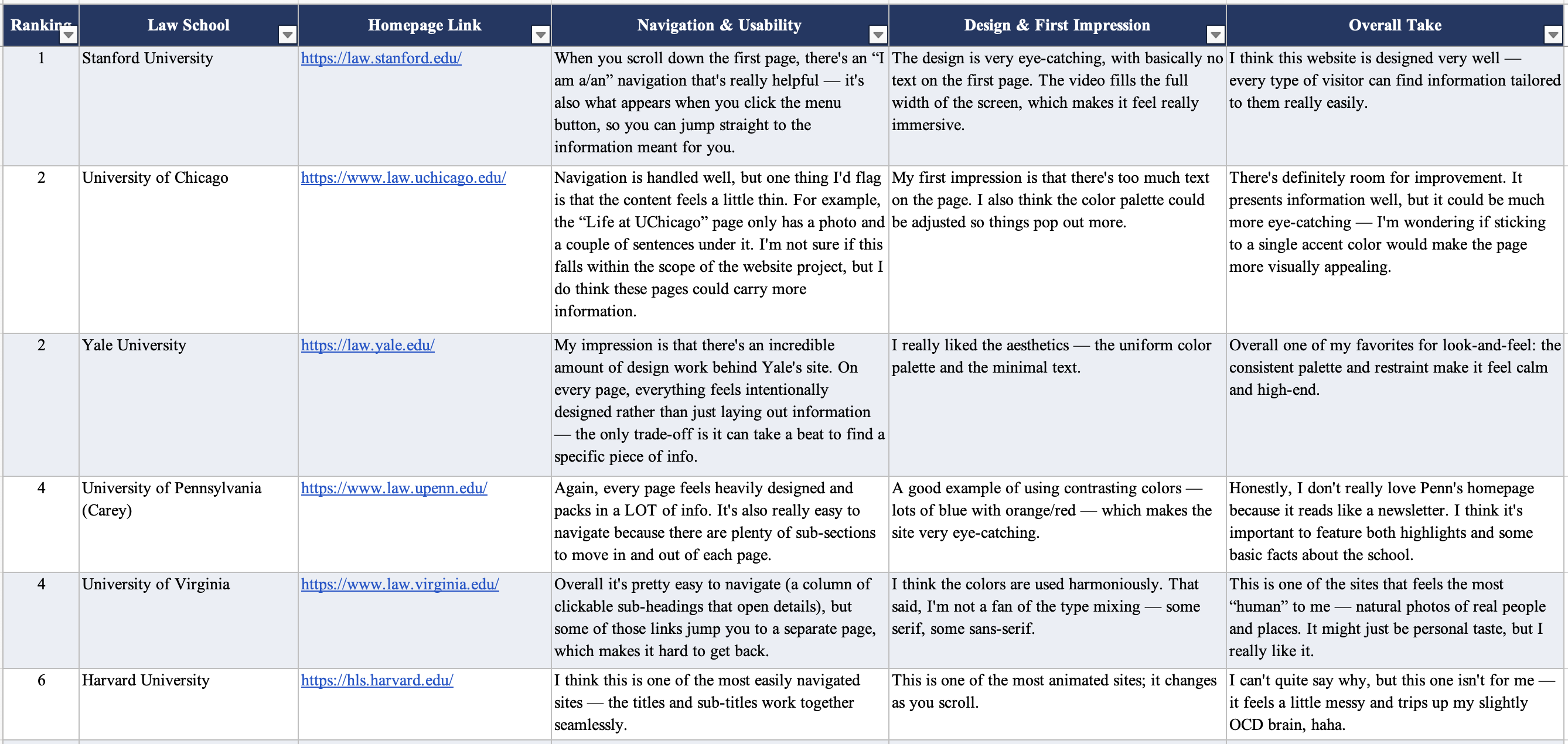The image size is (1568, 744).
Task: Select Harvard's navigation comment about titles and sub-titles
Action: (x=720, y=705)
